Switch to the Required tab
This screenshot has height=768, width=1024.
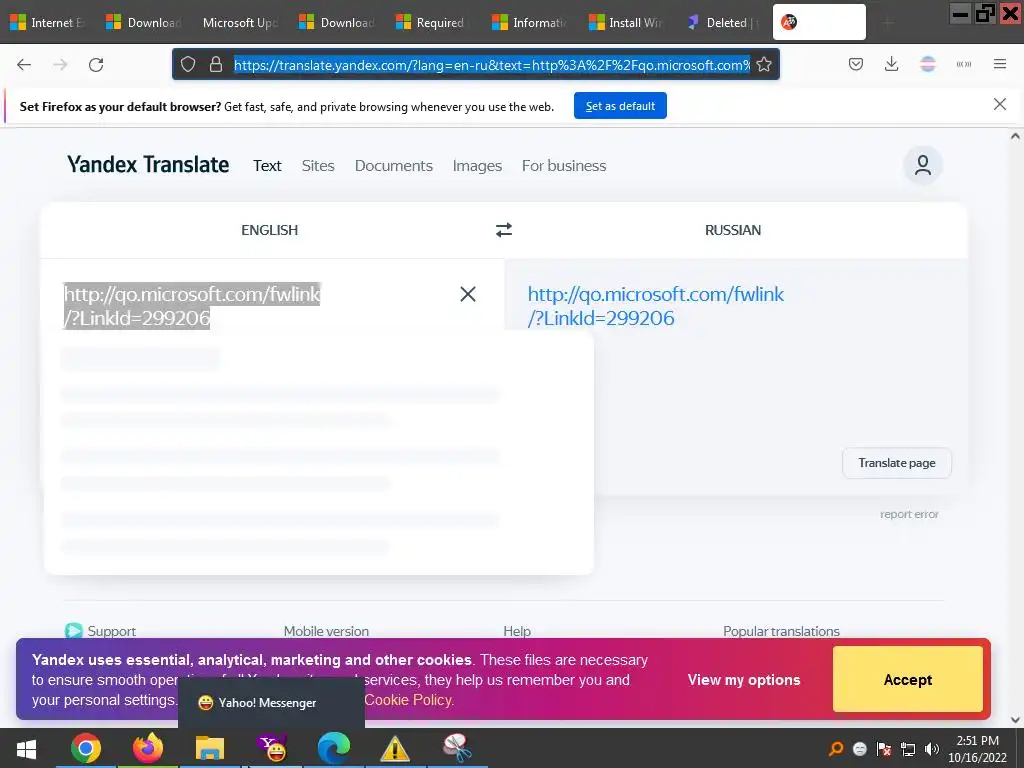click(434, 23)
